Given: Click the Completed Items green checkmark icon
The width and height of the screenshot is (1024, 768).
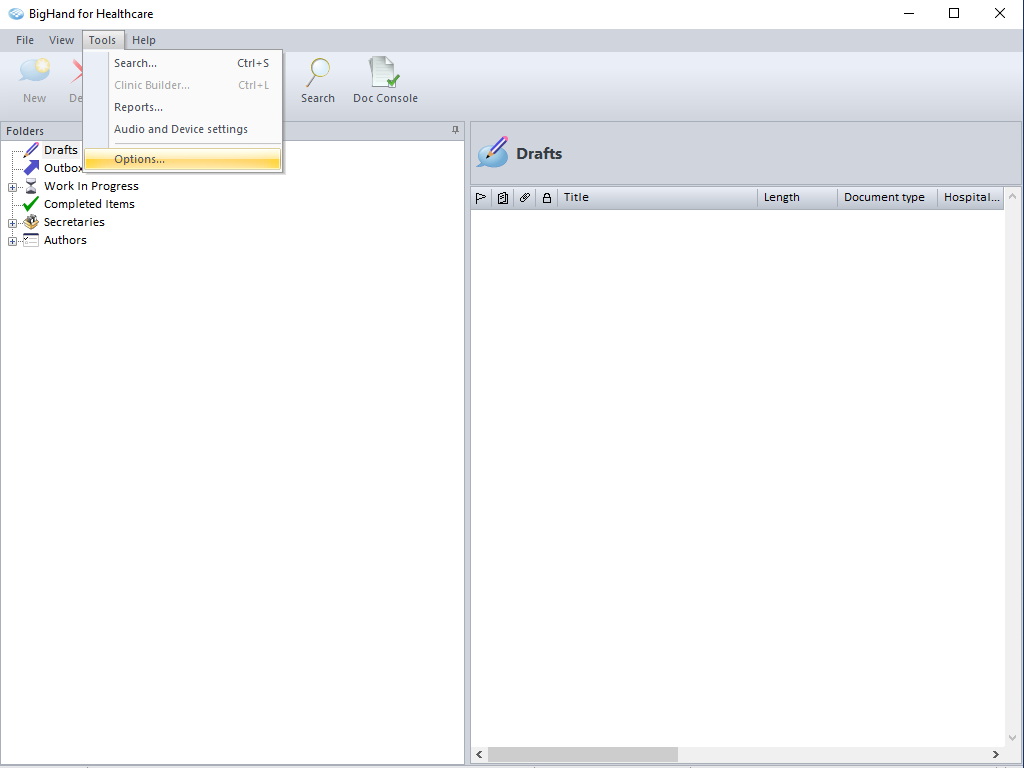Looking at the screenshot, I should (31, 204).
